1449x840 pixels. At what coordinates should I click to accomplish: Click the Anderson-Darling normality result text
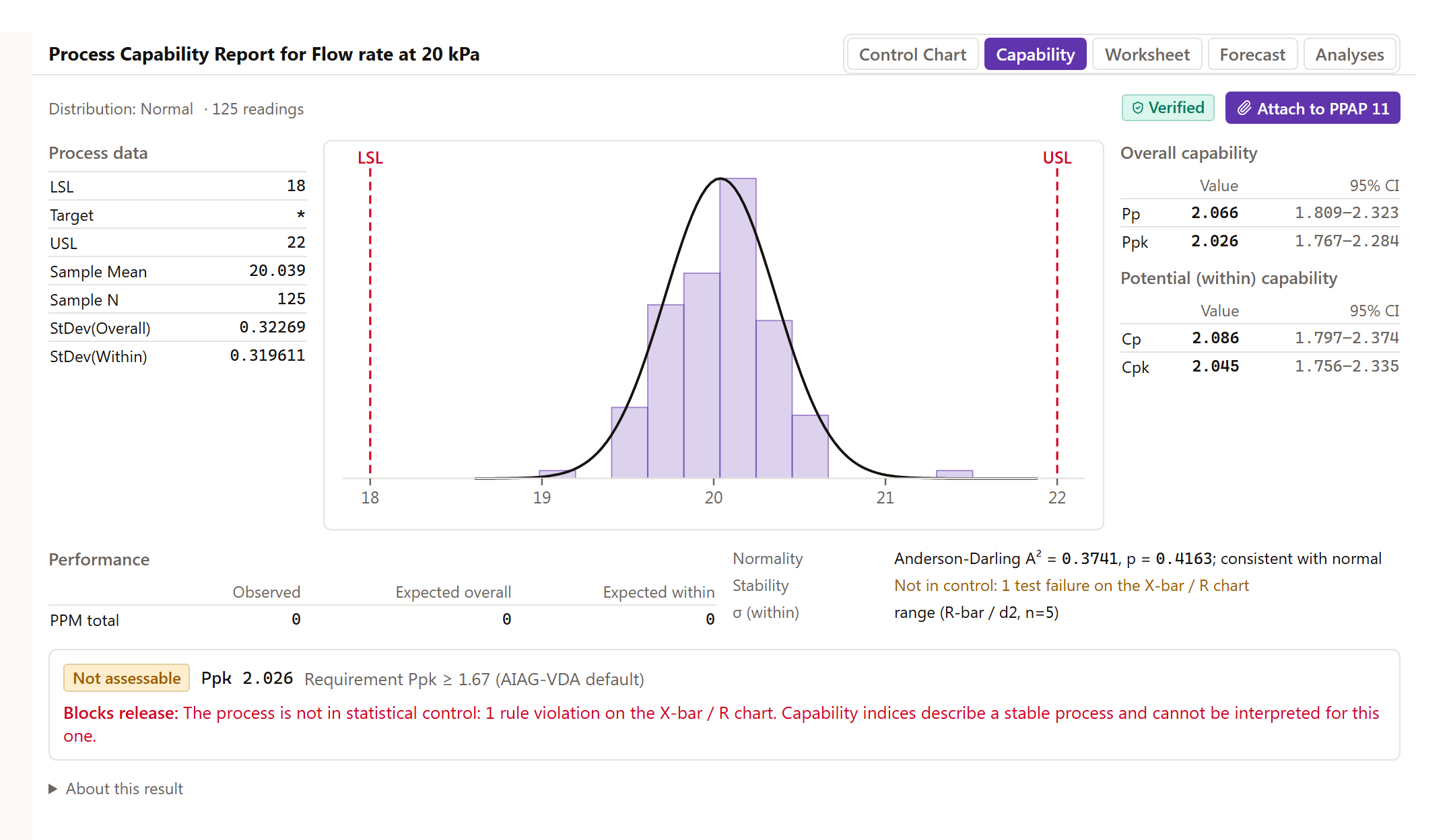[1137, 559]
